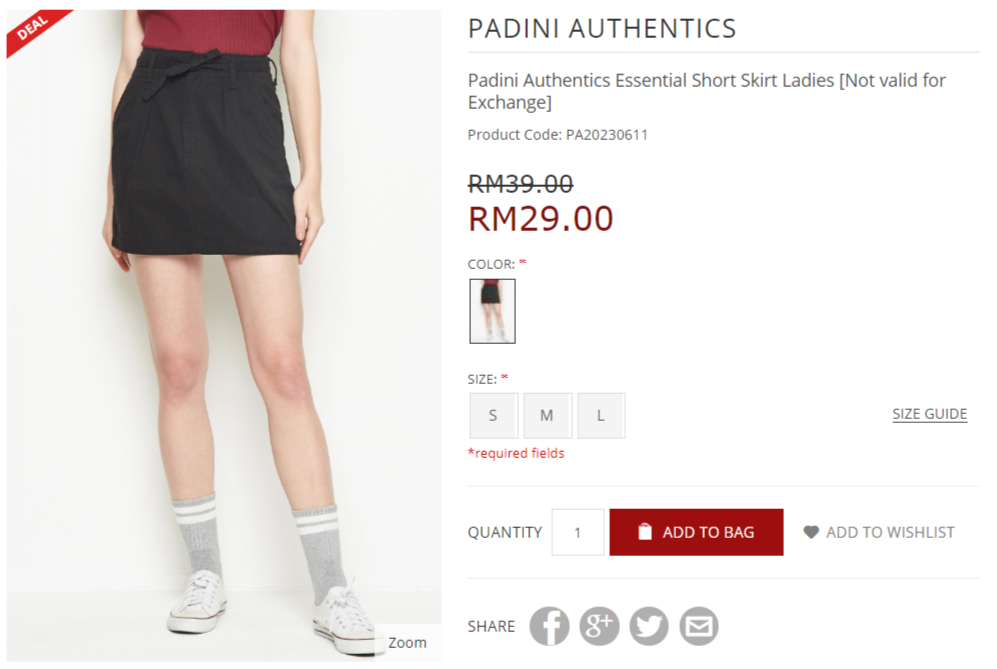Open the SIZE GUIDE link

(930, 414)
